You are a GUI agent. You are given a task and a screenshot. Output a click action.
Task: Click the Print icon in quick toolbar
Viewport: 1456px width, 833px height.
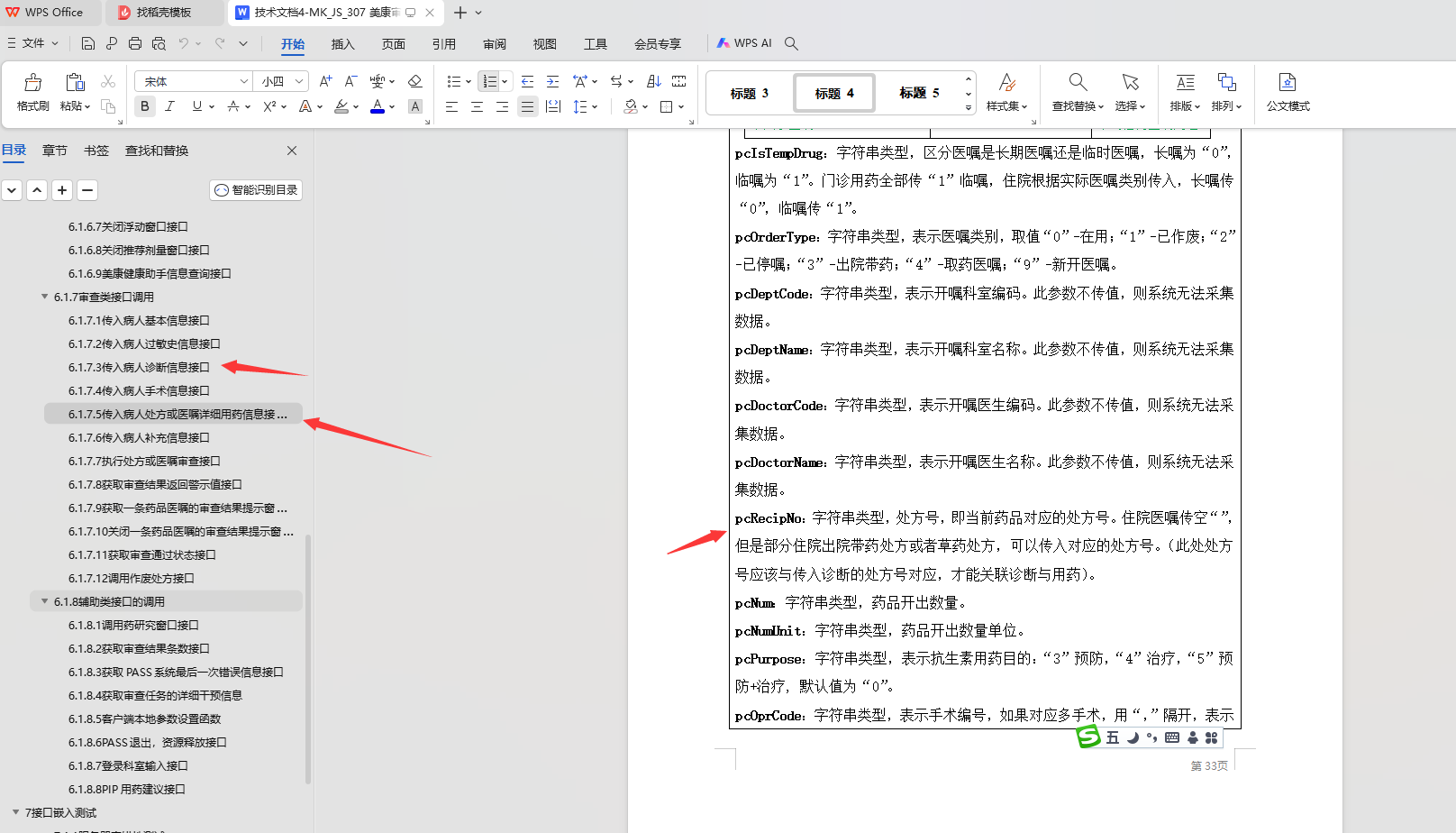pos(135,43)
